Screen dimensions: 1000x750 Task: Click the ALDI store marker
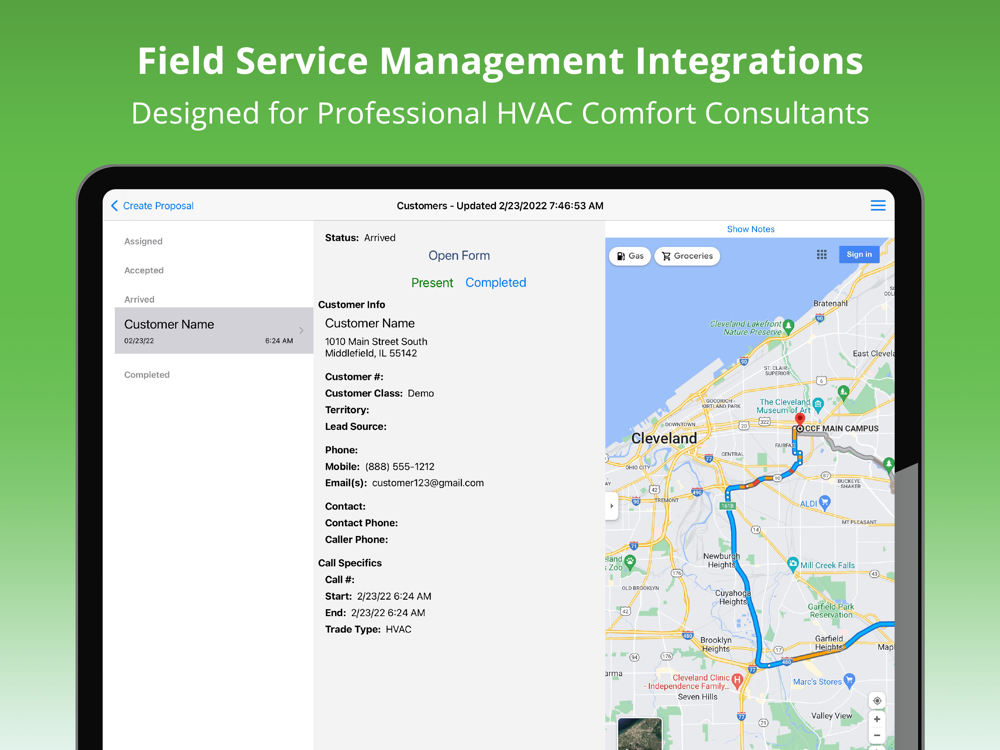tap(825, 503)
